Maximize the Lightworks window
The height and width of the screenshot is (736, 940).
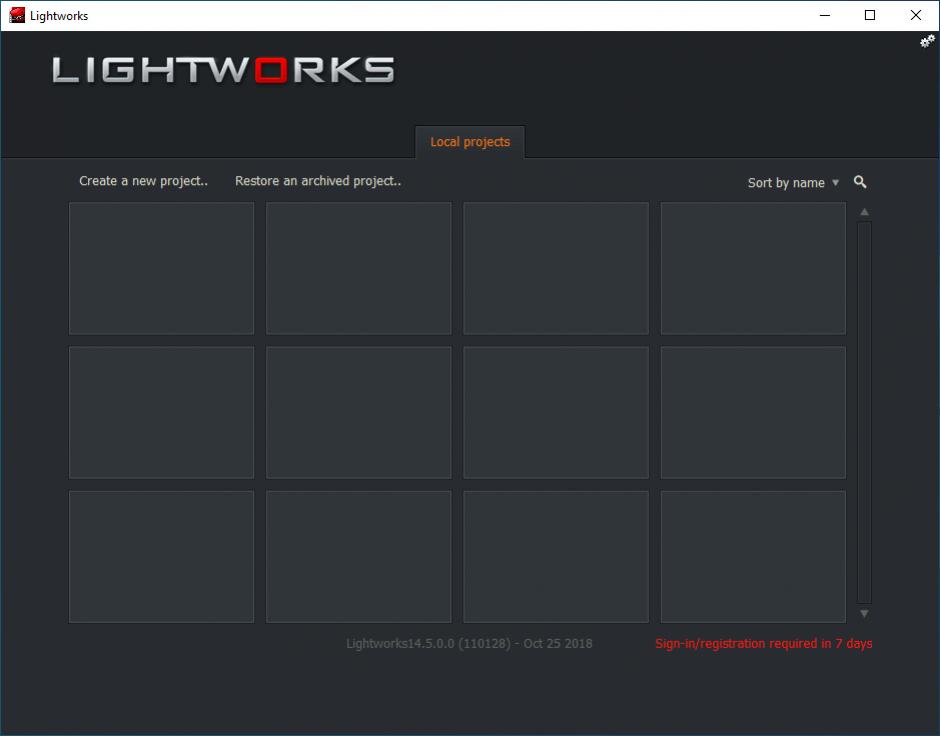pos(870,16)
